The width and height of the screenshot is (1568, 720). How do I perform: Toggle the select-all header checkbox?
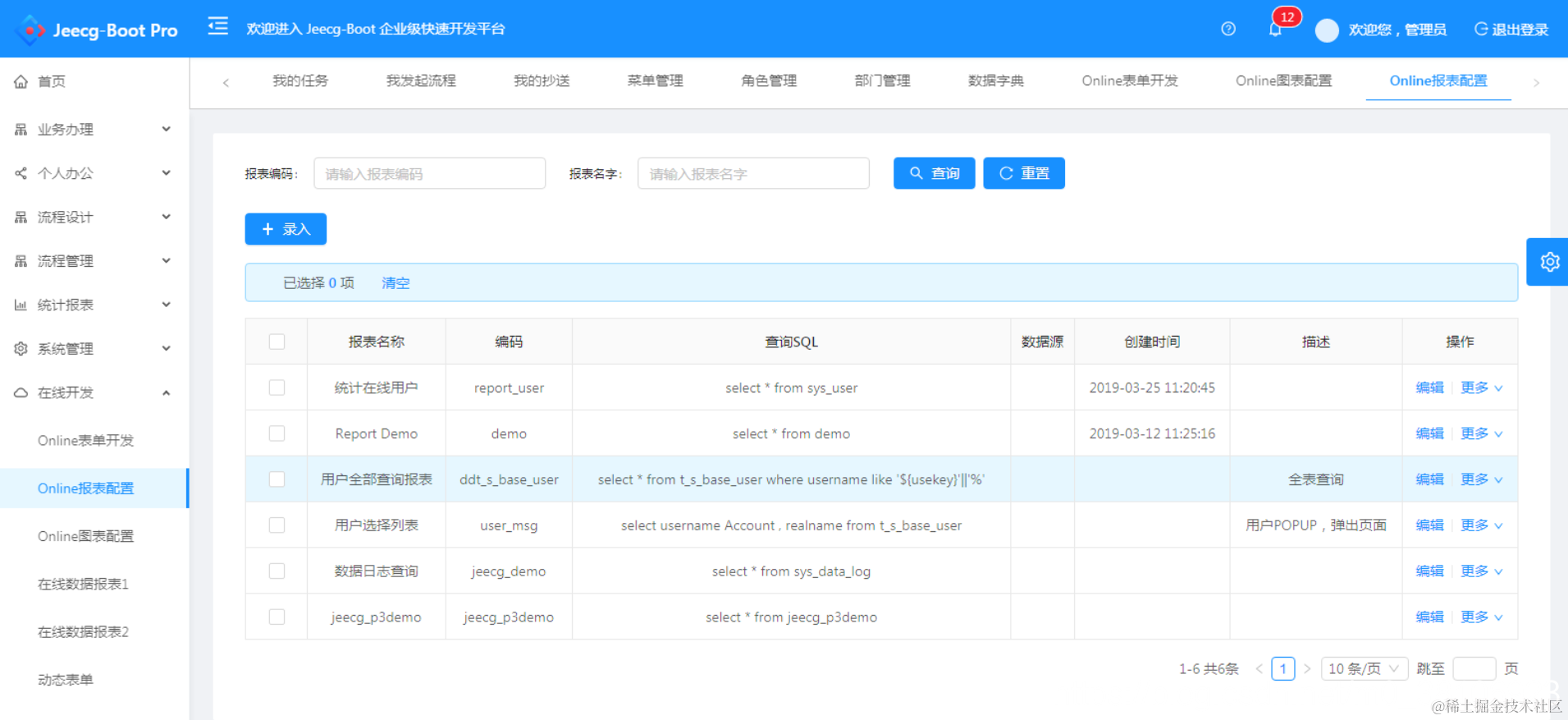tap(277, 342)
